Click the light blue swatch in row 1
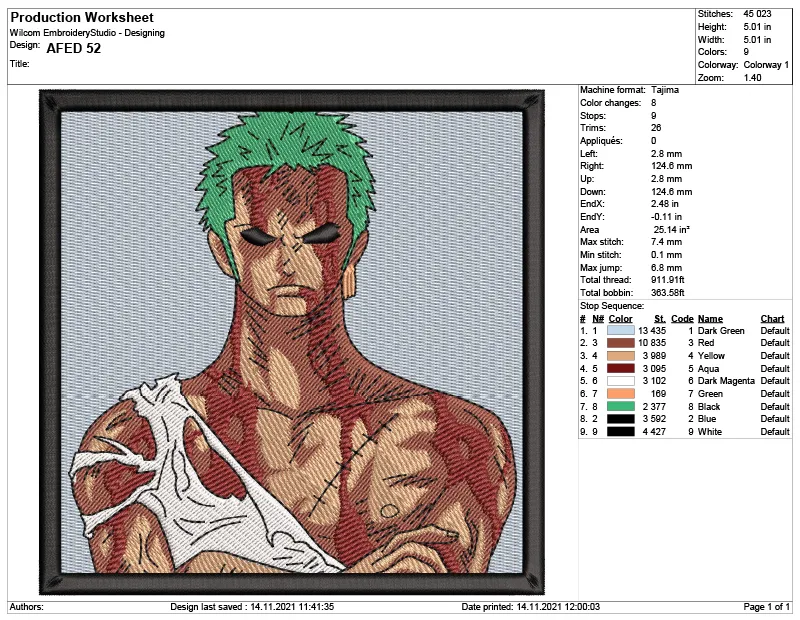 click(x=620, y=331)
